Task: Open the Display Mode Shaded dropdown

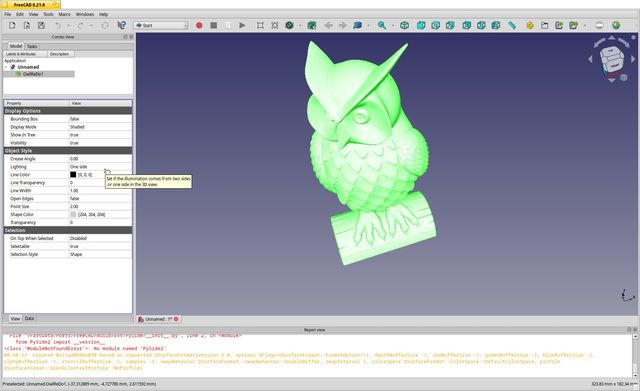Action: (100, 127)
